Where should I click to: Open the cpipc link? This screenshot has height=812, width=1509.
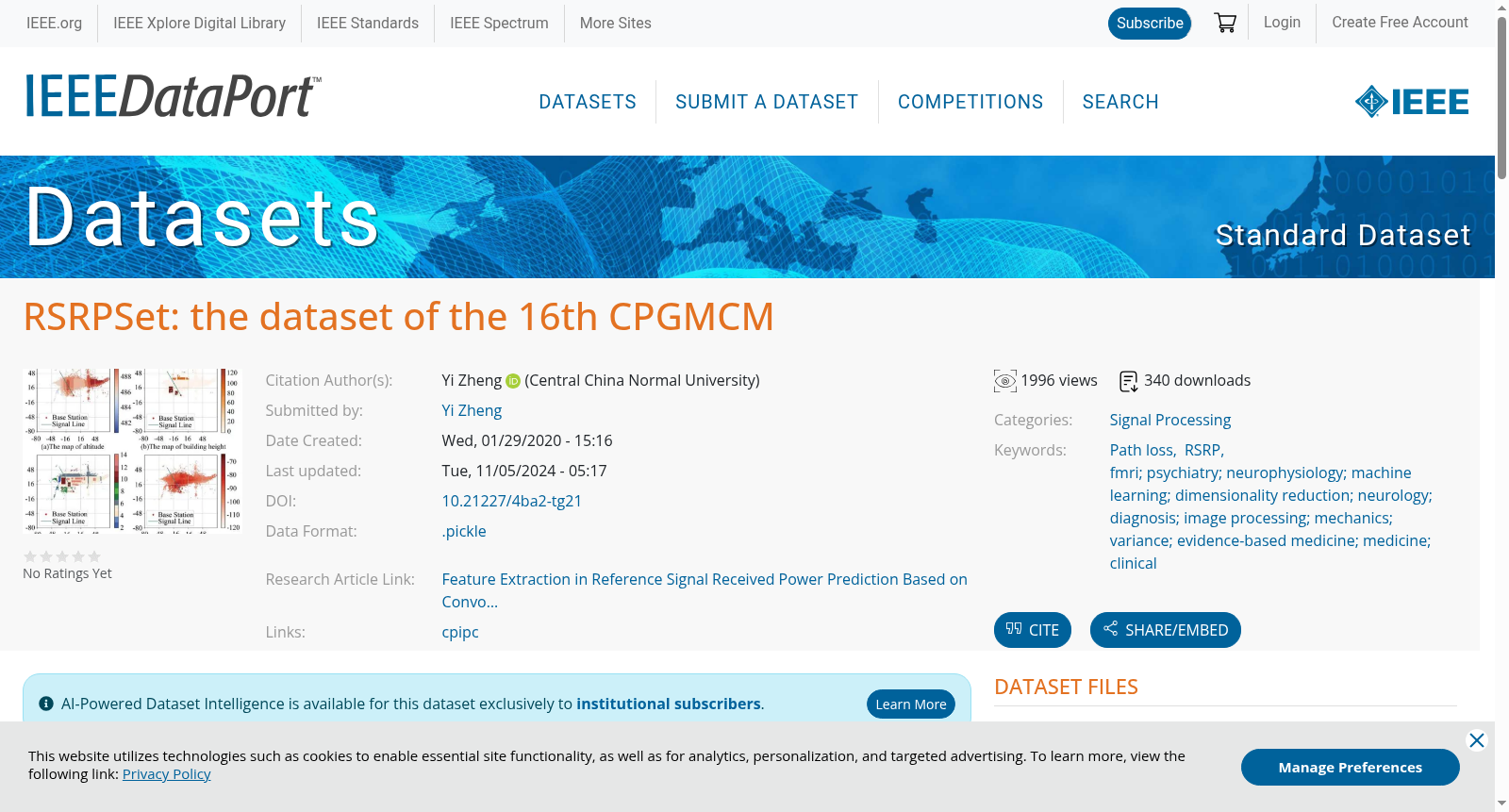pos(460,632)
